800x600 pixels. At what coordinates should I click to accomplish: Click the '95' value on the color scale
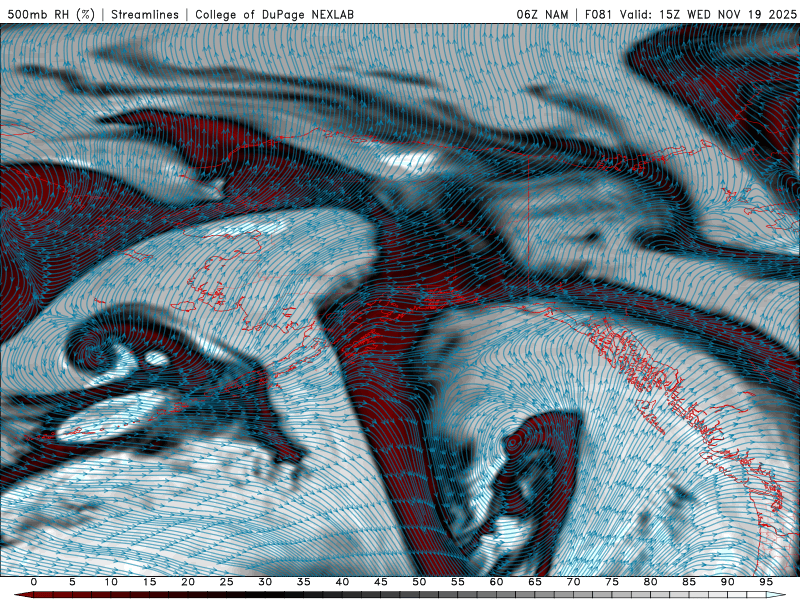point(766,582)
